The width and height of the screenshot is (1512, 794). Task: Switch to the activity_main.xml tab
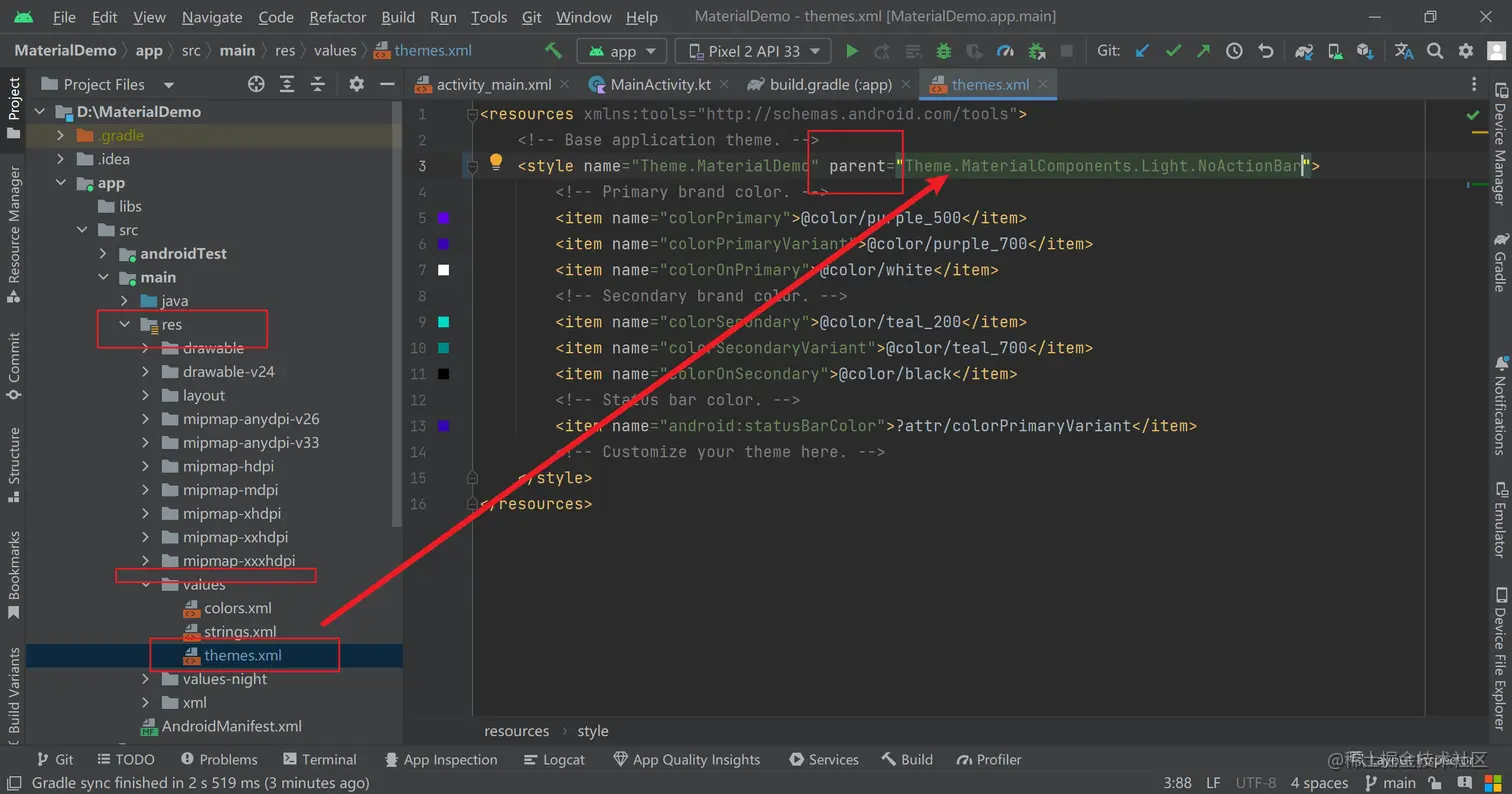pyautogui.click(x=494, y=85)
